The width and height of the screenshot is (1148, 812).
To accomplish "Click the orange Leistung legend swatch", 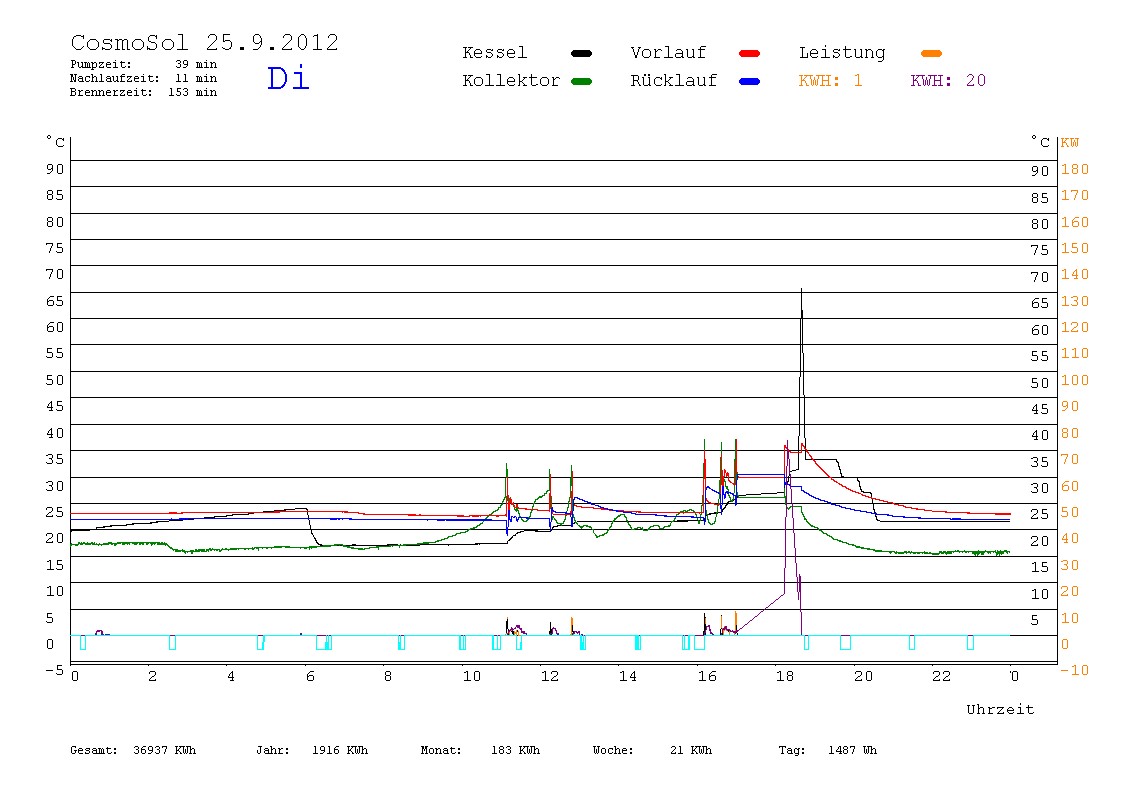I will [931, 53].
